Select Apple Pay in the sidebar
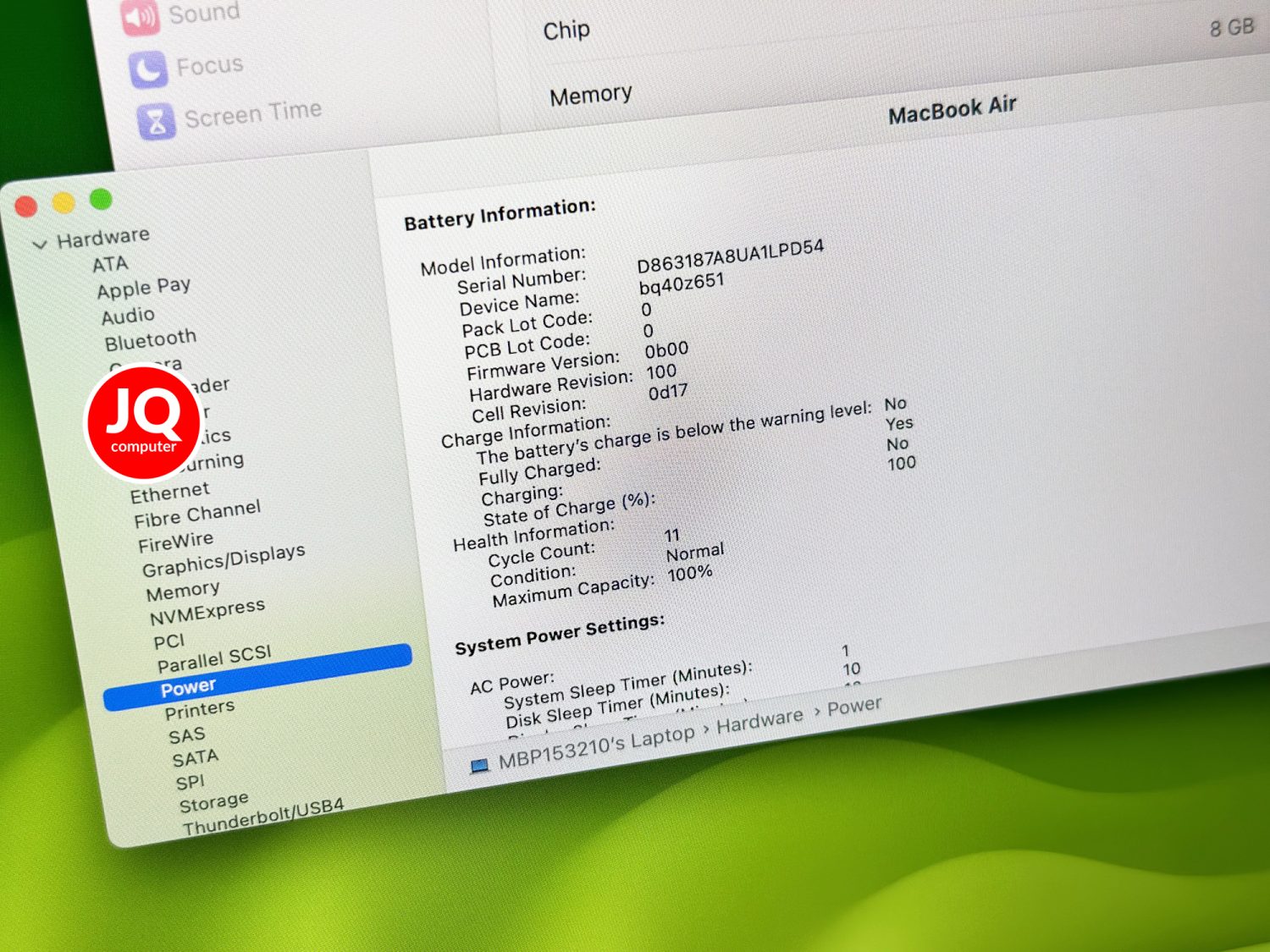1270x952 pixels. (x=143, y=288)
